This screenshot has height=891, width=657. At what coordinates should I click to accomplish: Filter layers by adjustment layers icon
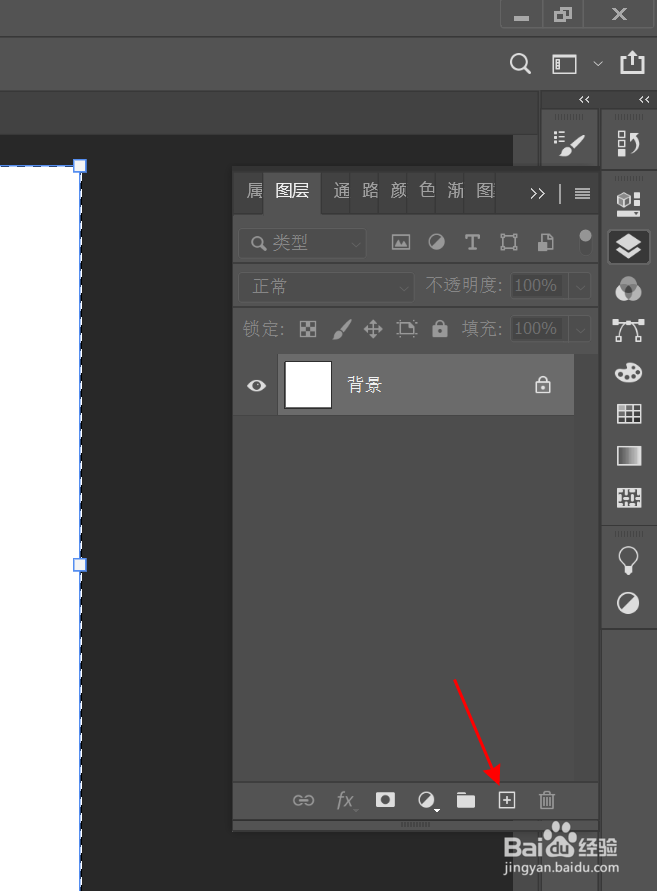(x=436, y=243)
